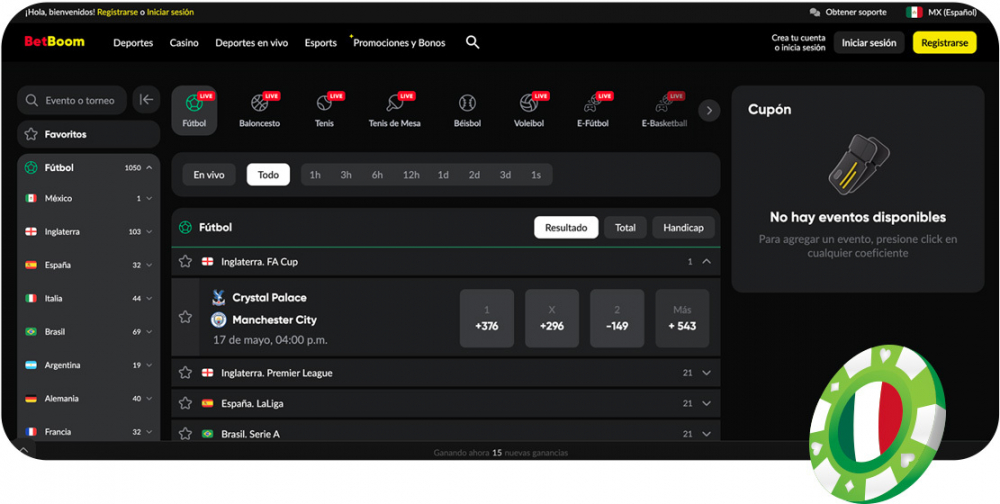Select the E-Basketball sport icon
The height and width of the screenshot is (504, 1000).
point(664,110)
